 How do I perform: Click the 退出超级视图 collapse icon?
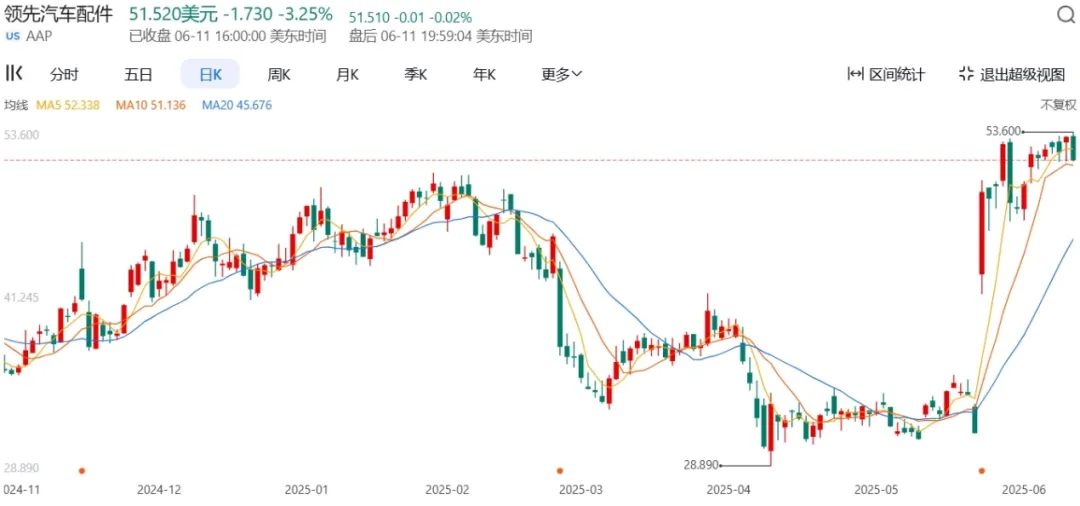point(966,74)
